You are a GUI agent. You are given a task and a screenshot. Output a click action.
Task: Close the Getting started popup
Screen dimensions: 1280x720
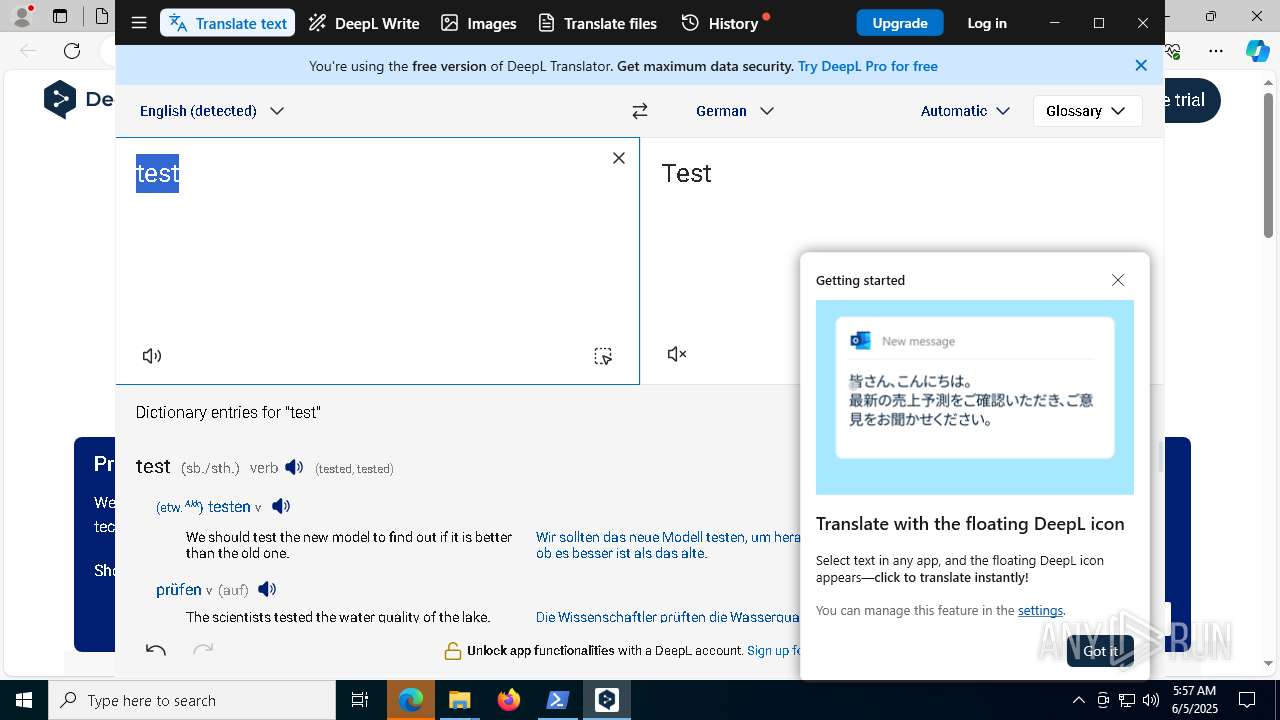1118,280
